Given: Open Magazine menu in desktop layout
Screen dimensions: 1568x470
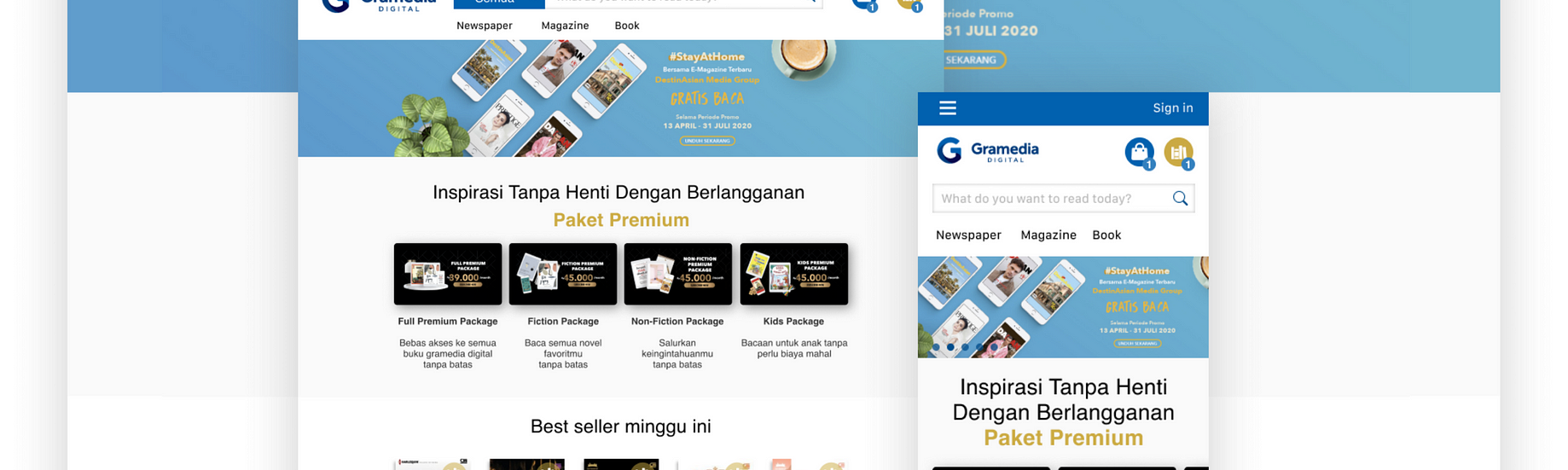Looking at the screenshot, I should 565,26.
